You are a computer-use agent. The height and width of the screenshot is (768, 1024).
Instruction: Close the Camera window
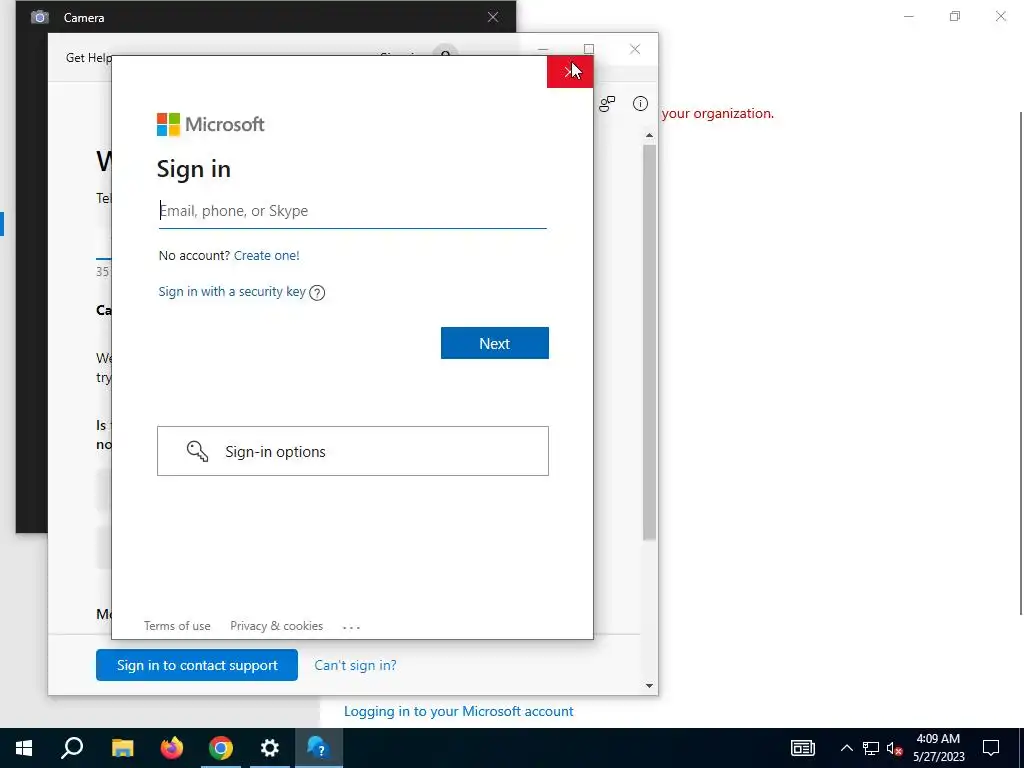pos(493,17)
